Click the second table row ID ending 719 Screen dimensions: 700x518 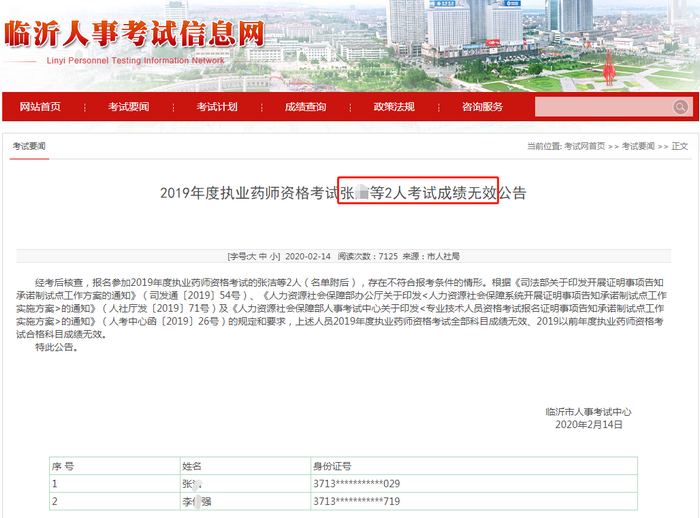[356, 500]
